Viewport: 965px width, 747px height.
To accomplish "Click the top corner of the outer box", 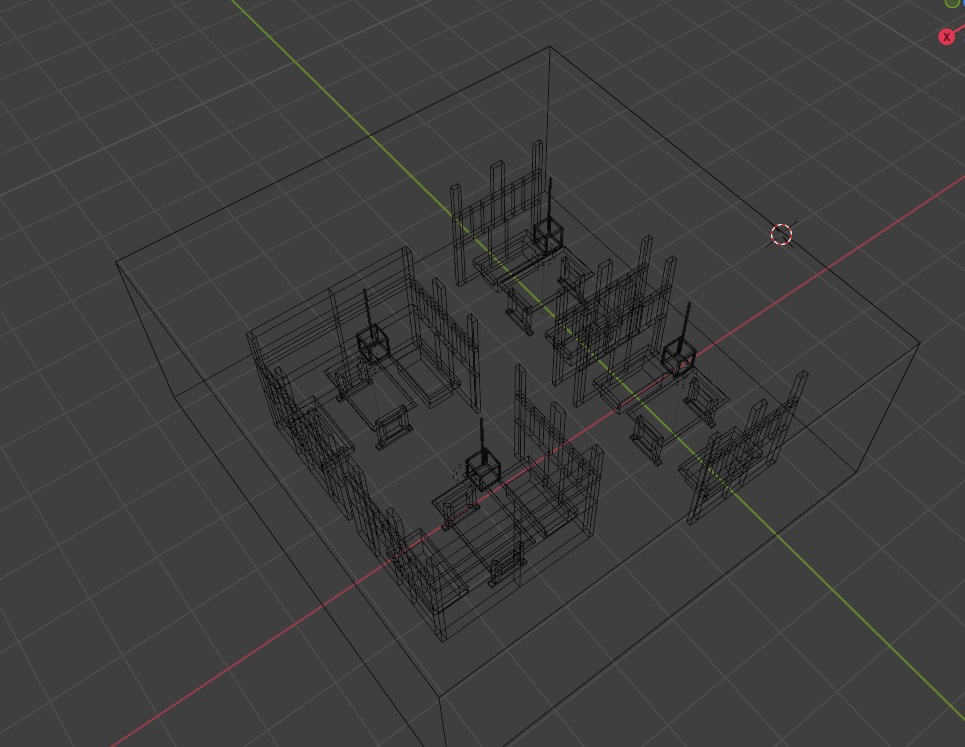I will 550,47.
